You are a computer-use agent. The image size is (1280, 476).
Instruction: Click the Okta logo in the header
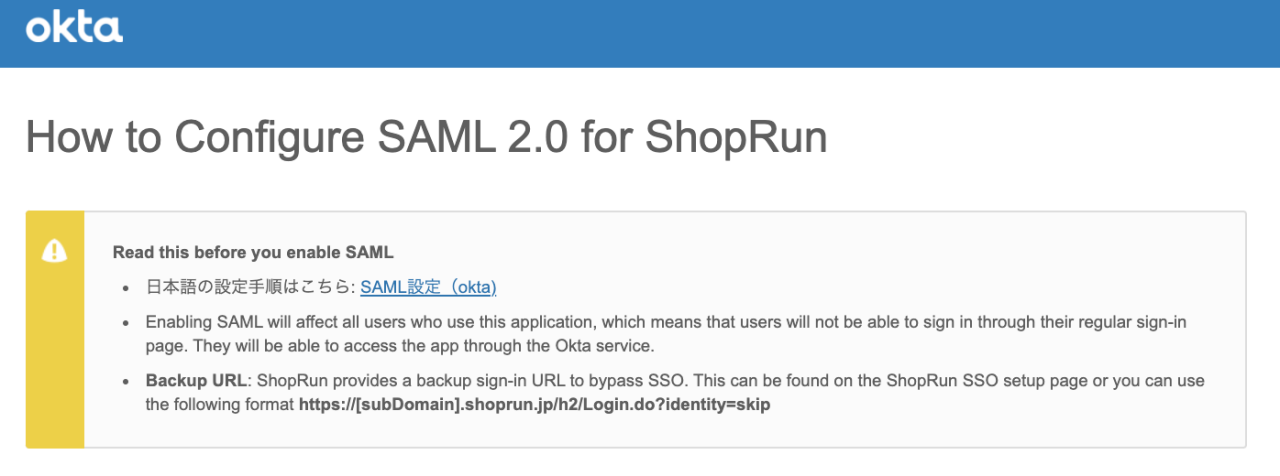pyautogui.click(x=74, y=28)
